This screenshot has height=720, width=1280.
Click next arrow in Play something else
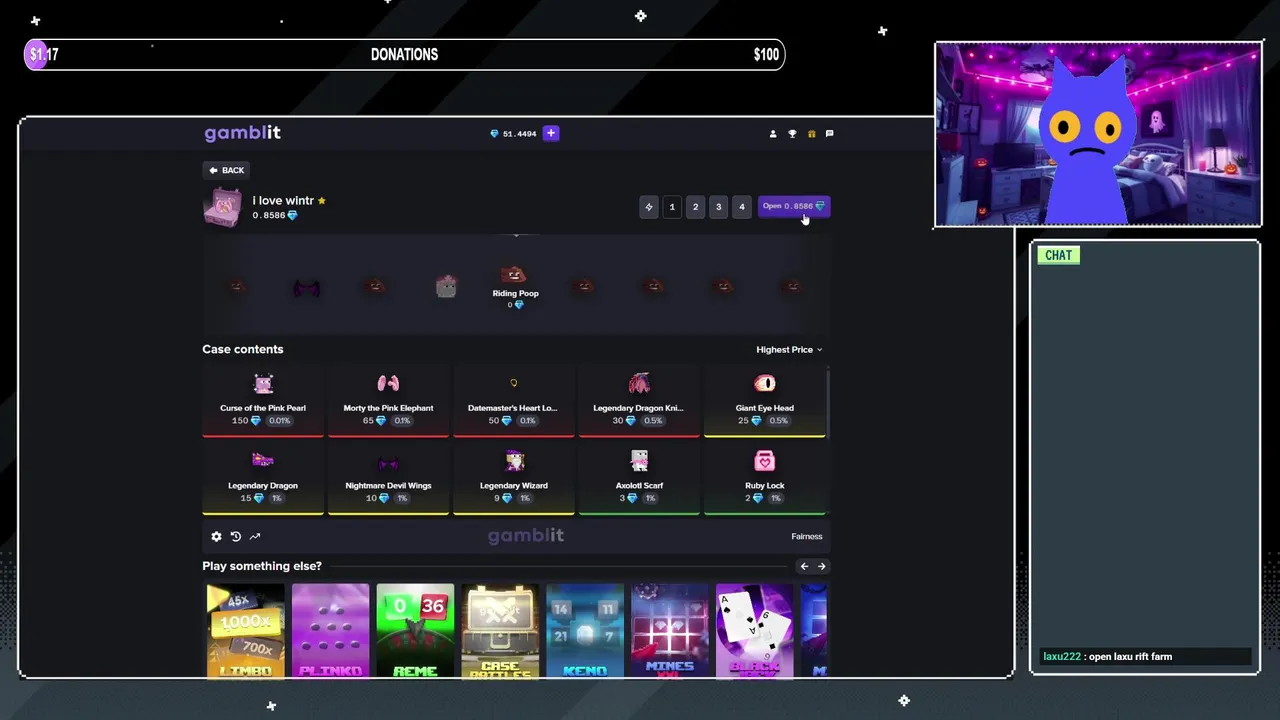[822, 566]
